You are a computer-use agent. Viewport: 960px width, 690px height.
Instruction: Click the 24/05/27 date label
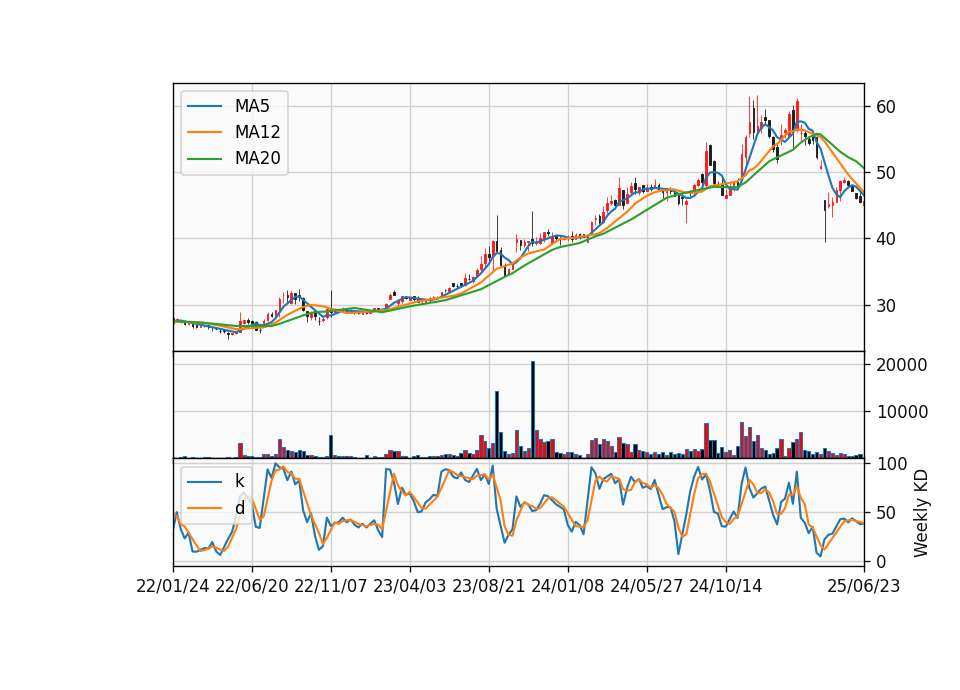coord(647,586)
